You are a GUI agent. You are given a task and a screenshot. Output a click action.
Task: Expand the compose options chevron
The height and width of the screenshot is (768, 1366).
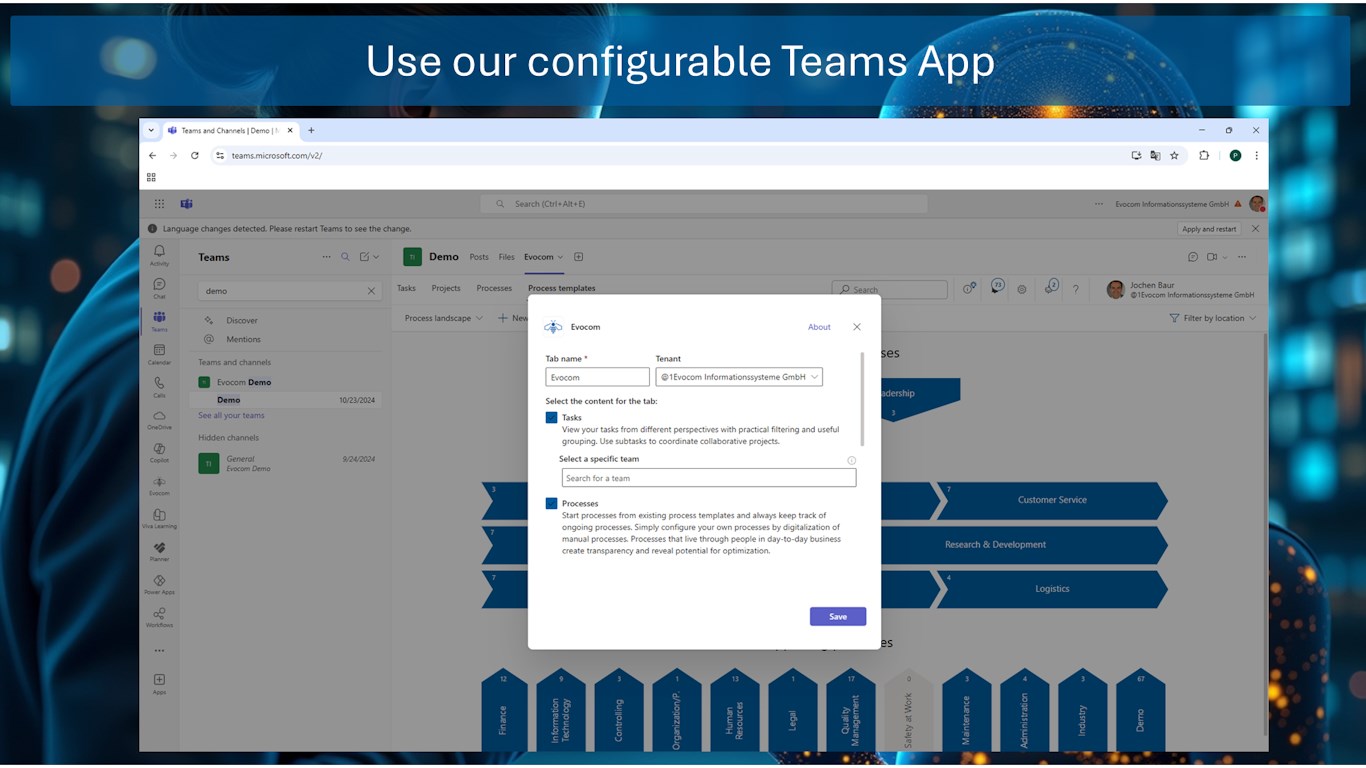(376, 257)
